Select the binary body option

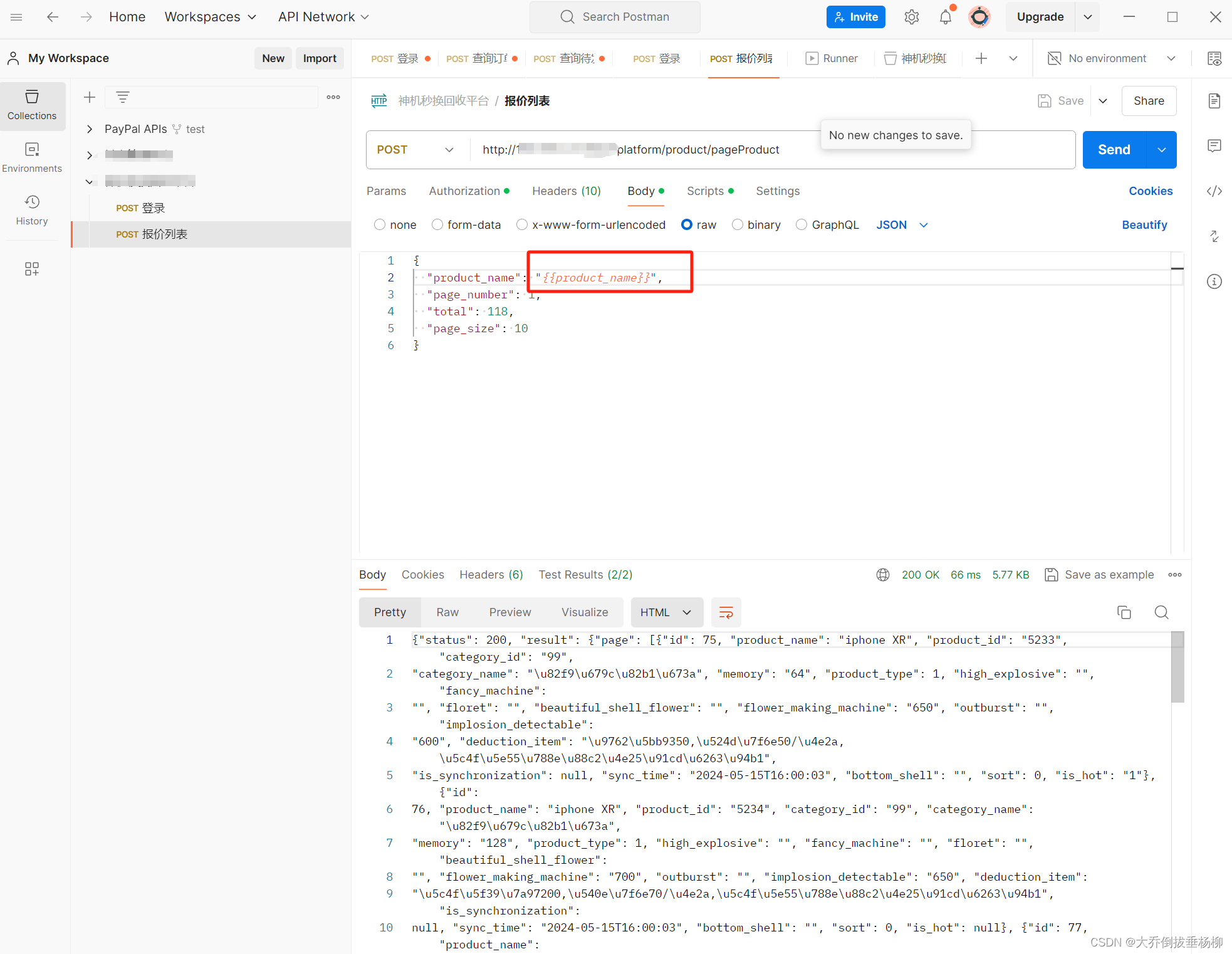point(738,224)
